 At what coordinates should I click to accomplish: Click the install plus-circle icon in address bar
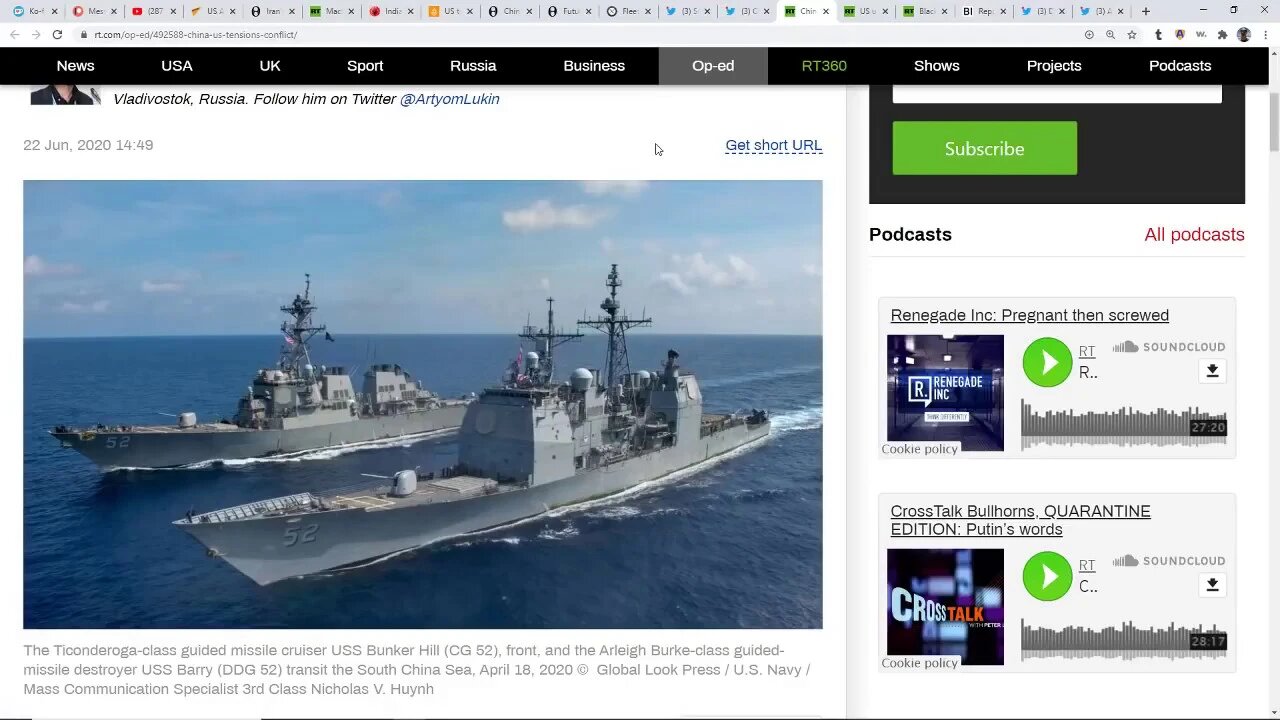1089,34
